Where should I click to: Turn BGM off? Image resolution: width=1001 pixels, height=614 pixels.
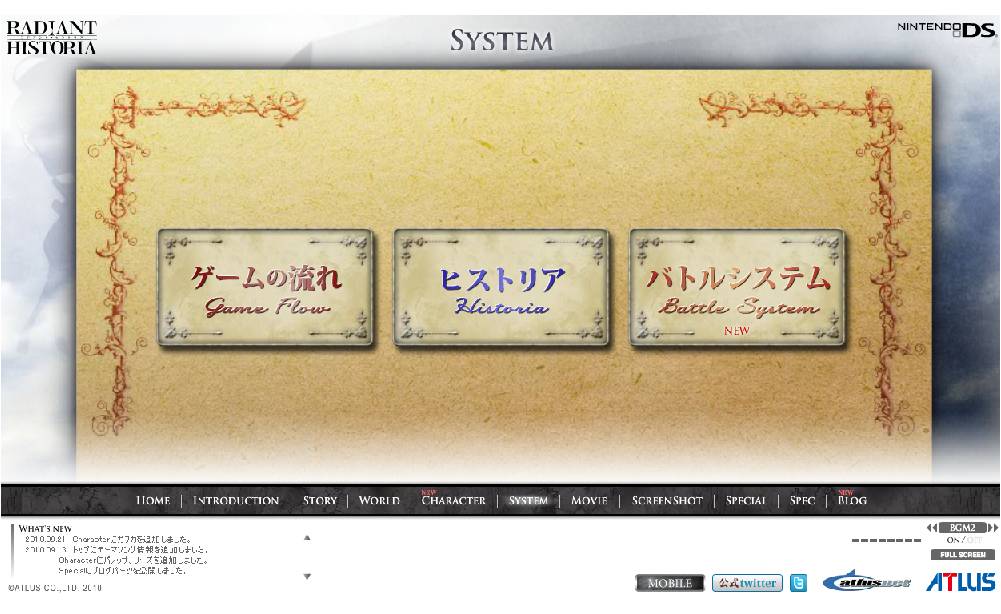973,540
